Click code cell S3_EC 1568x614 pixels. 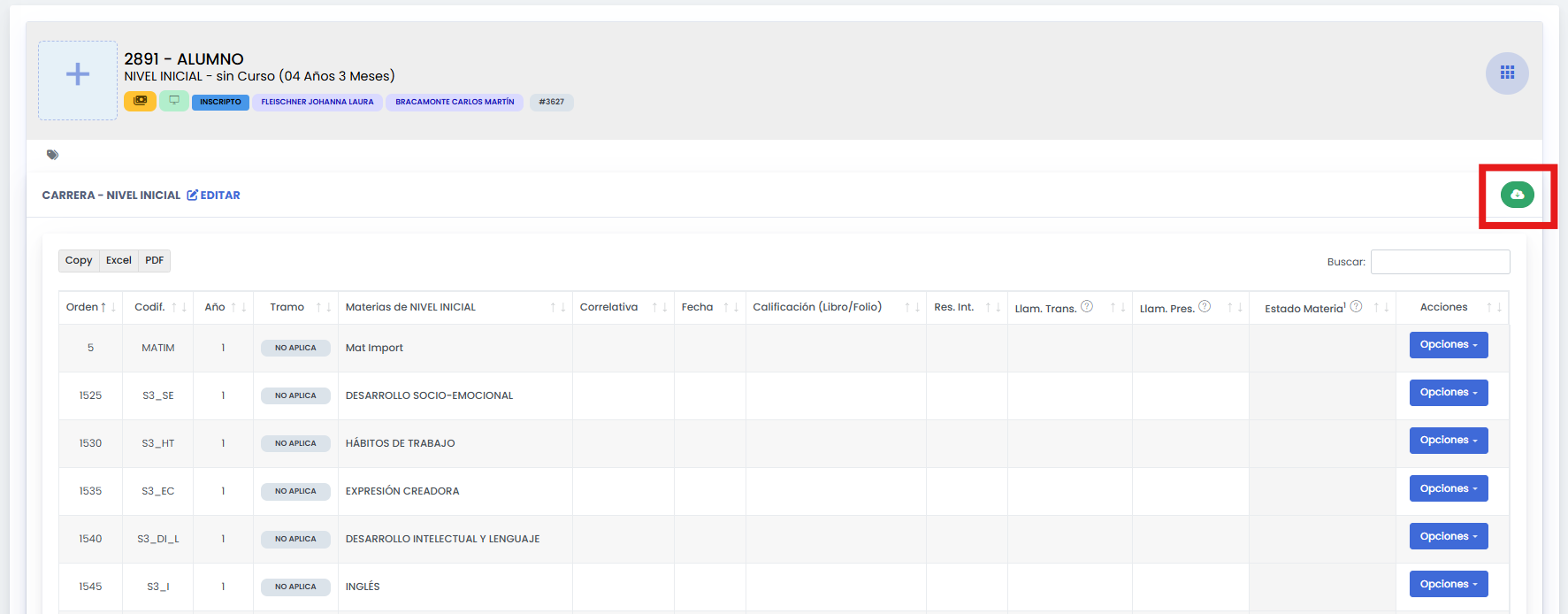(158, 491)
